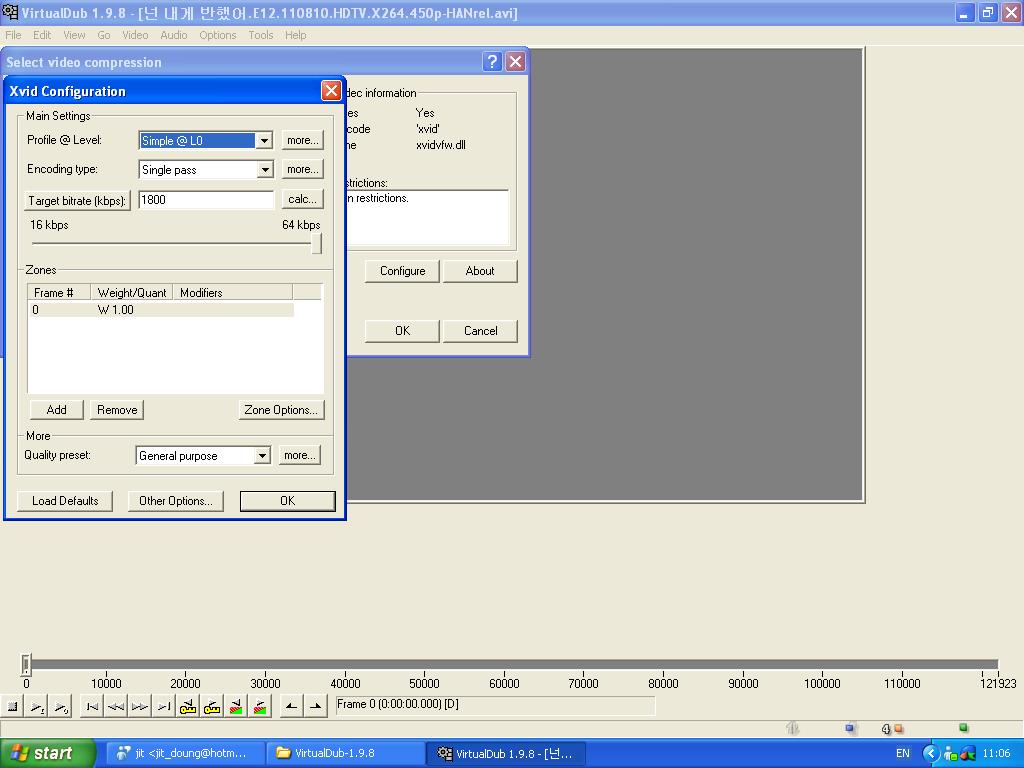Click the Target bitrate 1800 field
Viewport: 1024px width, 768px height.
click(x=206, y=200)
